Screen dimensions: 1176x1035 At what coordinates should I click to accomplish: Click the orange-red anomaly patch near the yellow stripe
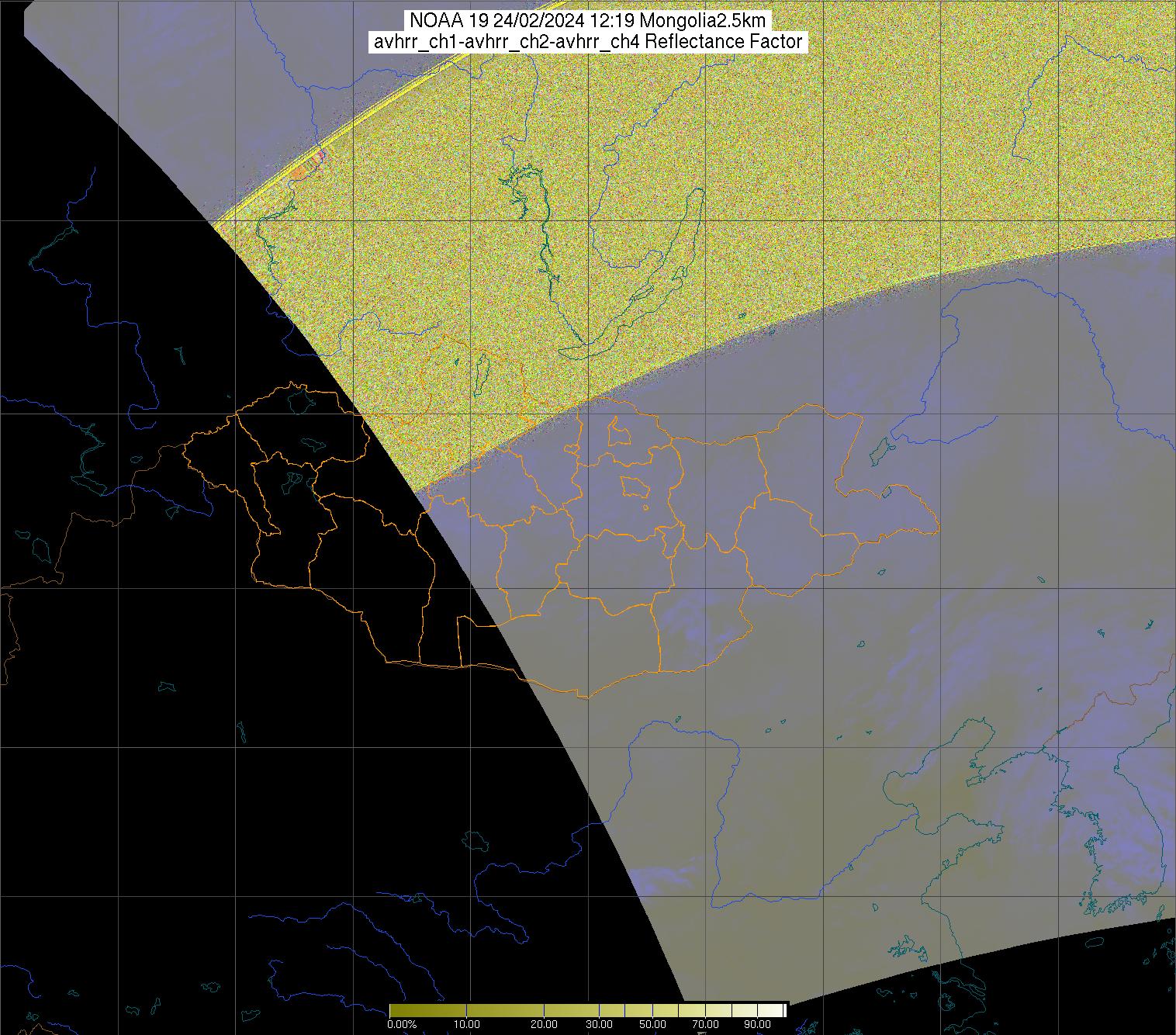coord(299,173)
